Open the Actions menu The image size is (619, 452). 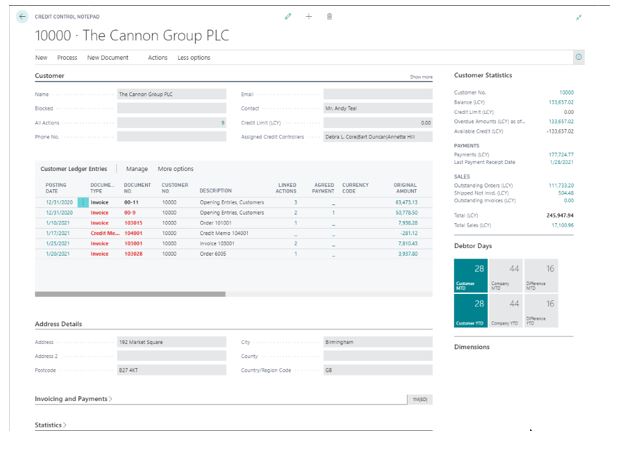click(158, 58)
